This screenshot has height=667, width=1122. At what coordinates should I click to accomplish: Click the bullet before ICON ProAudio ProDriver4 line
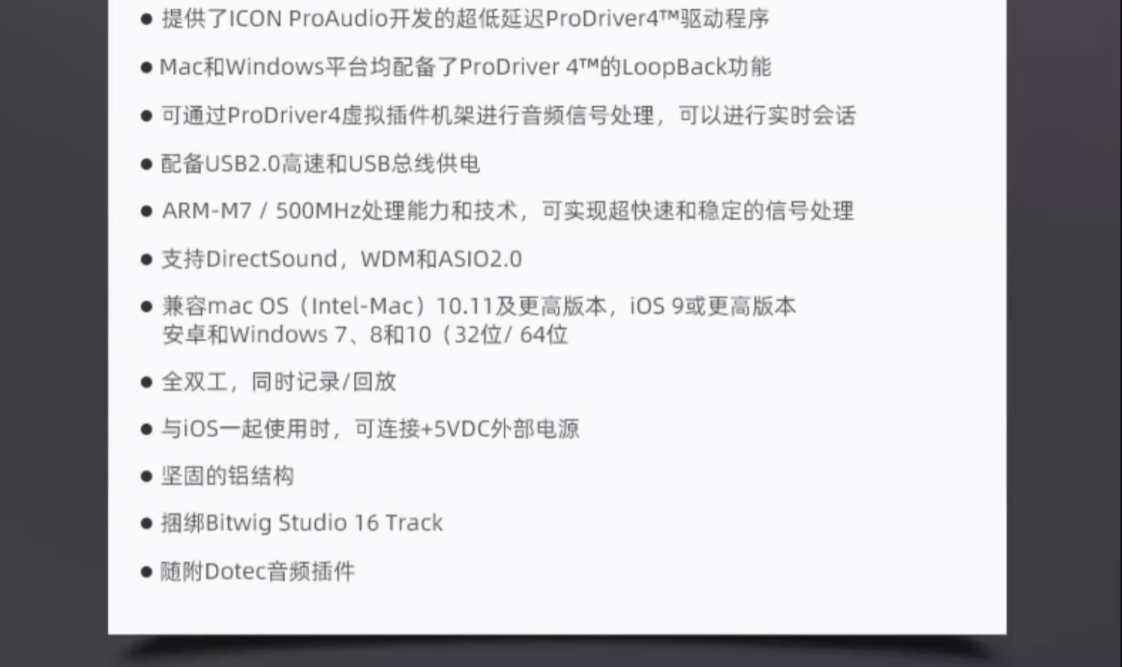pyautogui.click(x=147, y=19)
